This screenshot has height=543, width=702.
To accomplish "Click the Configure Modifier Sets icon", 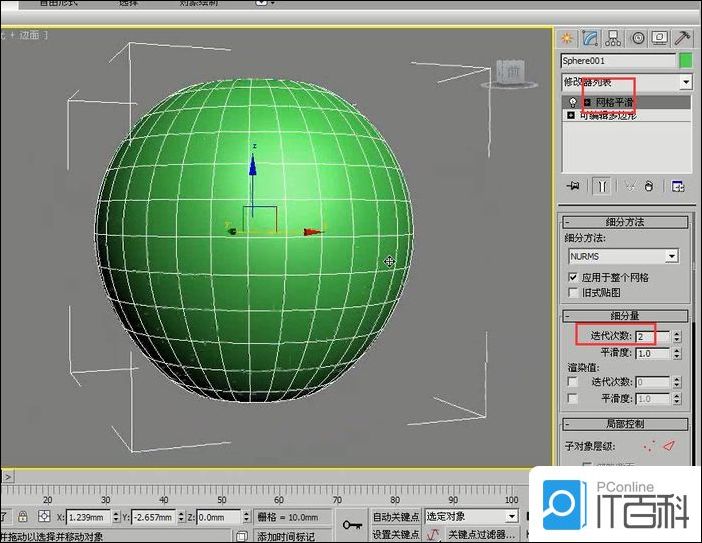I will [677, 186].
